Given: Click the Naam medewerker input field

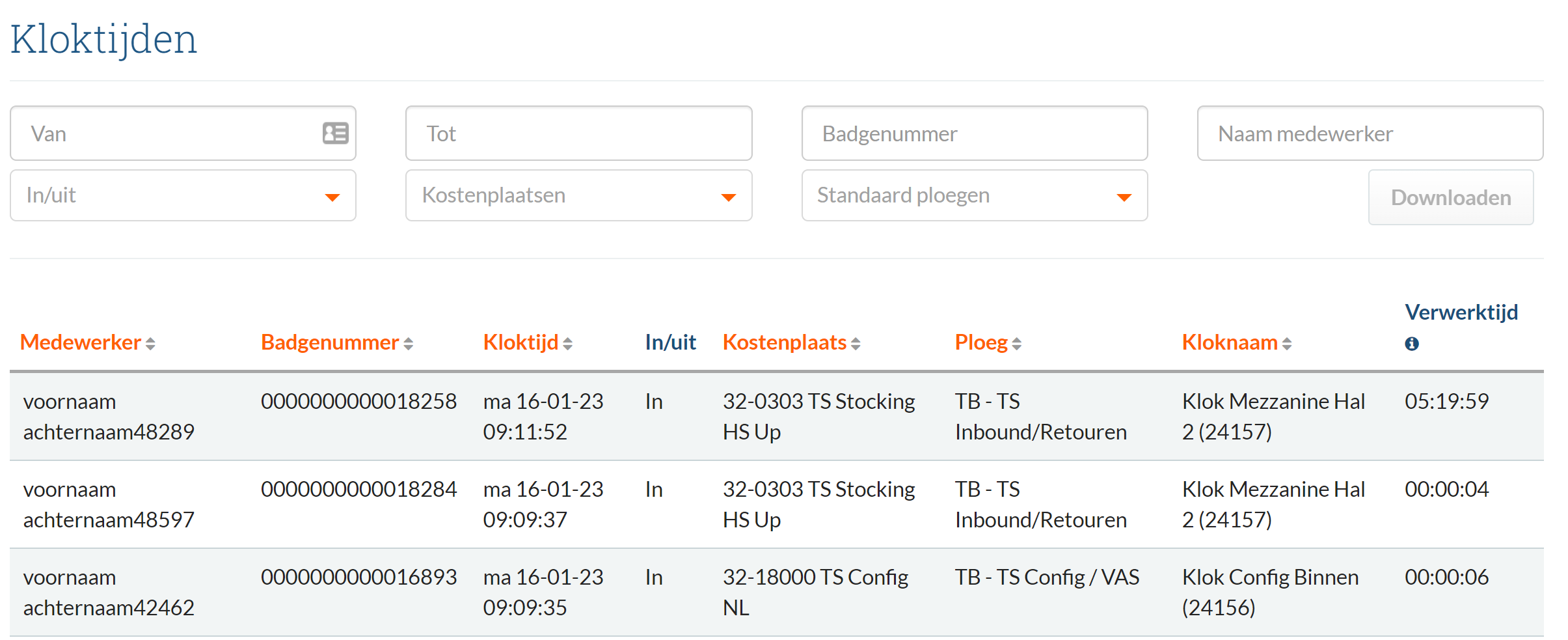Looking at the screenshot, I should 1370,133.
